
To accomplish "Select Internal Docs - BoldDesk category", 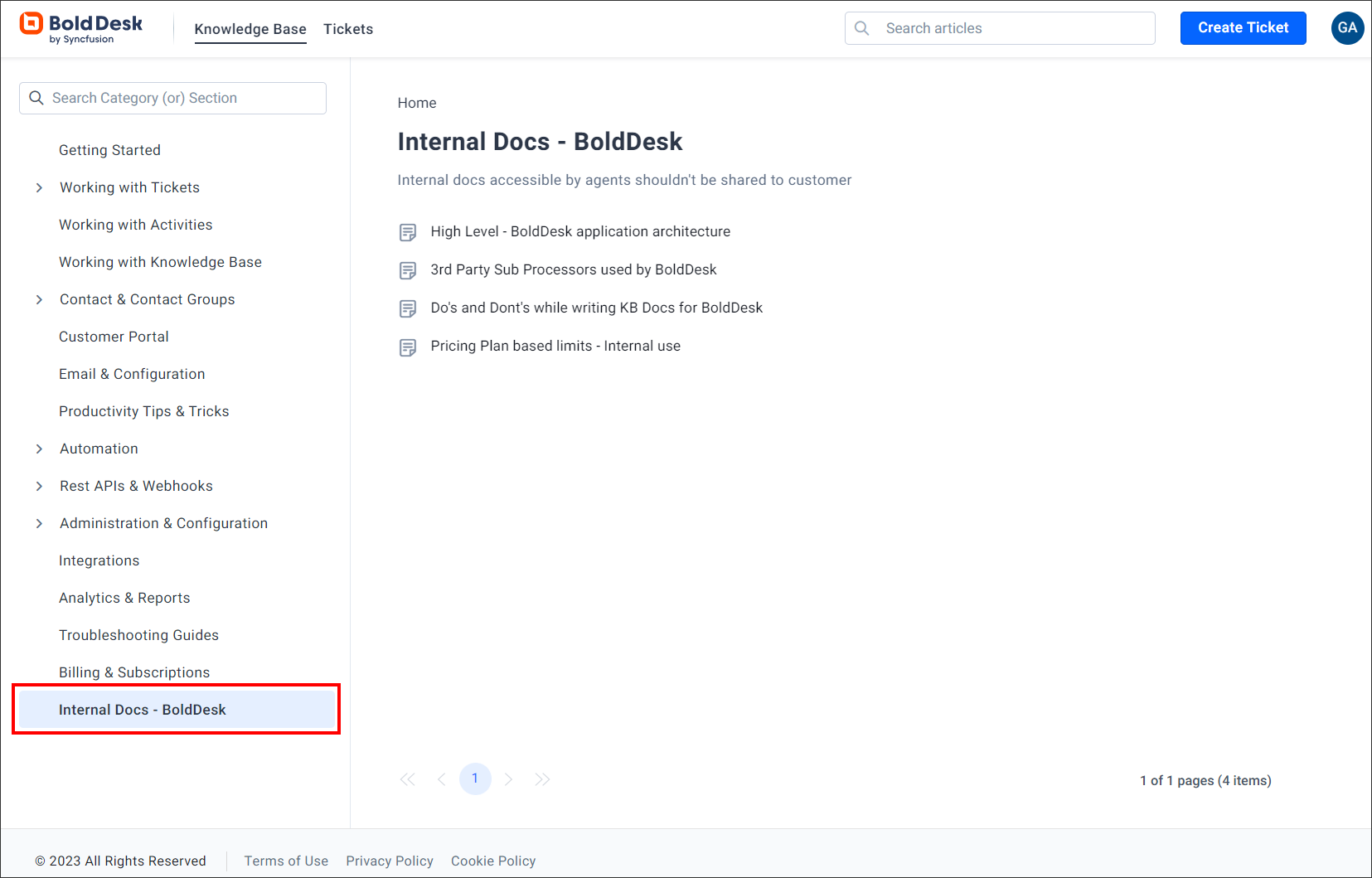I will pos(177,710).
